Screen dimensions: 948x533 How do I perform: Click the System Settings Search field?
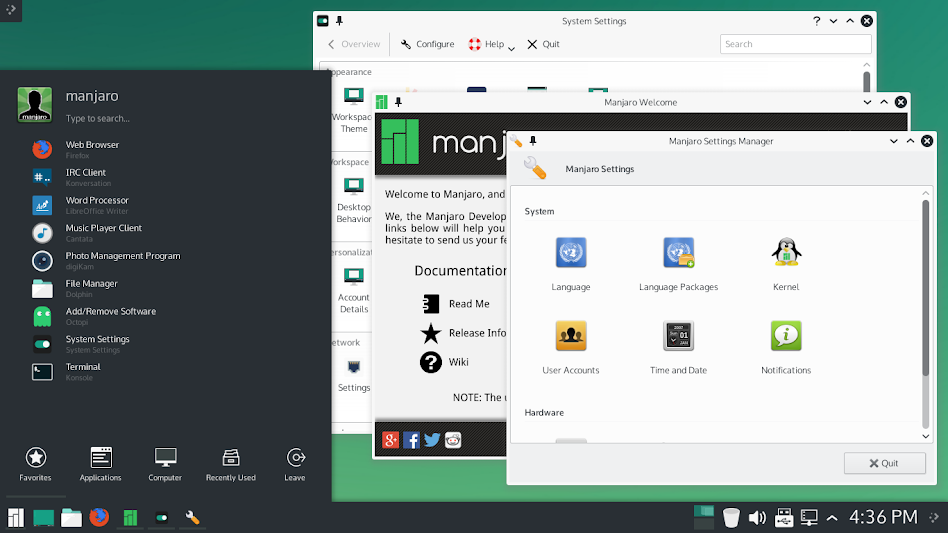pyautogui.click(x=795, y=44)
